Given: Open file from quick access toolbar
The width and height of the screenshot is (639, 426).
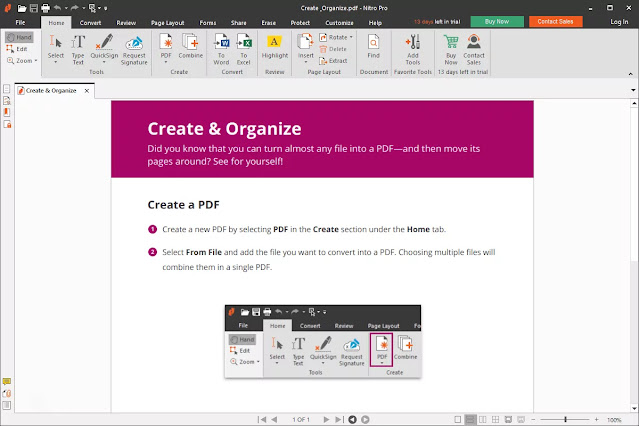Looking at the screenshot, I should pyautogui.click(x=22, y=8).
